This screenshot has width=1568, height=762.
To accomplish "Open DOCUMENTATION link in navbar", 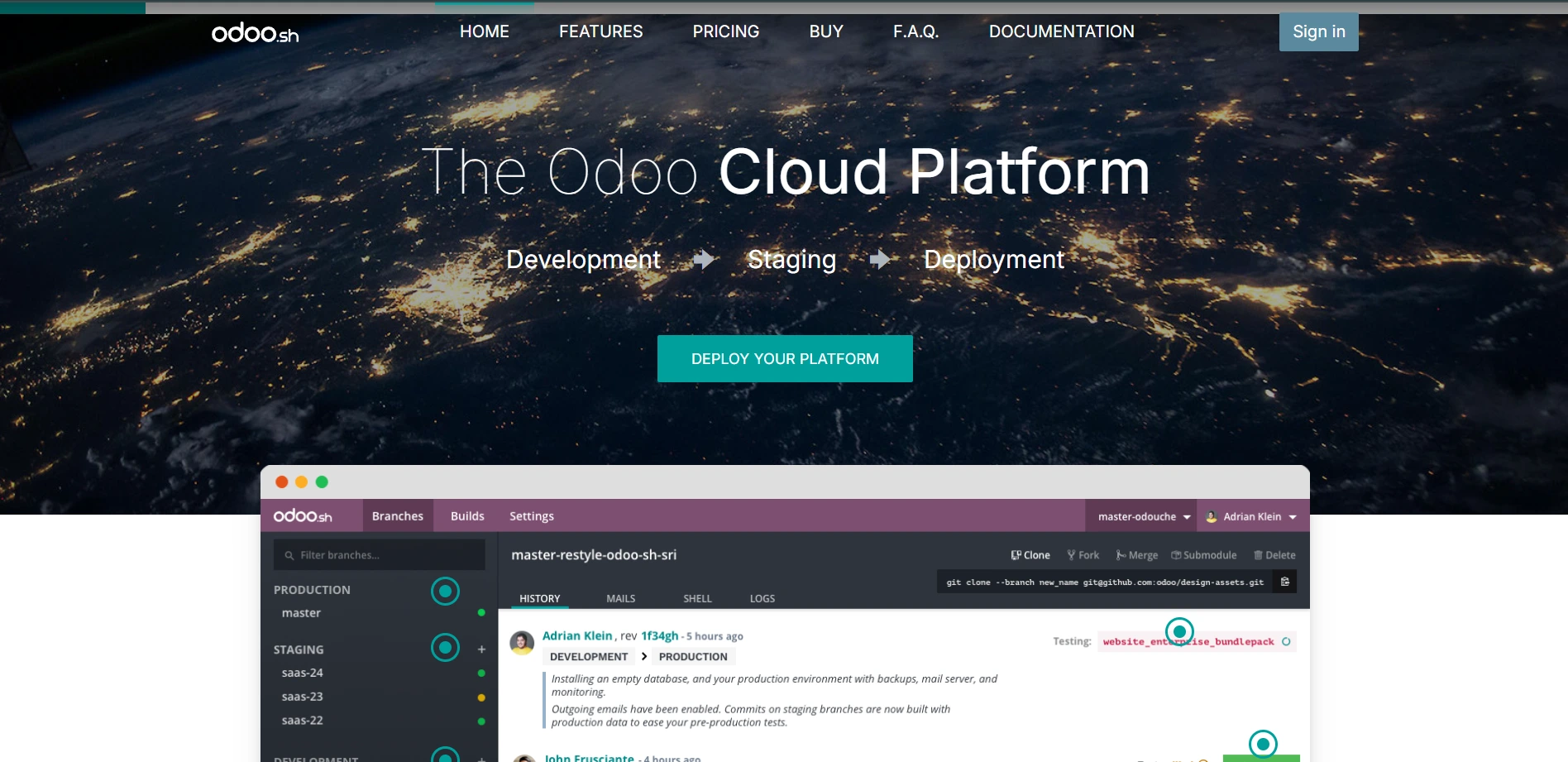I will click(1061, 31).
